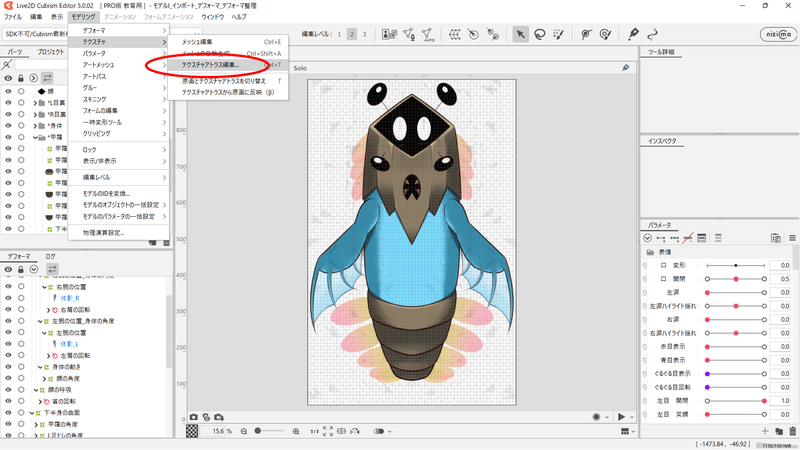Expand the *R目裏 folder
This screenshot has width=800, height=450.
click(x=35, y=114)
